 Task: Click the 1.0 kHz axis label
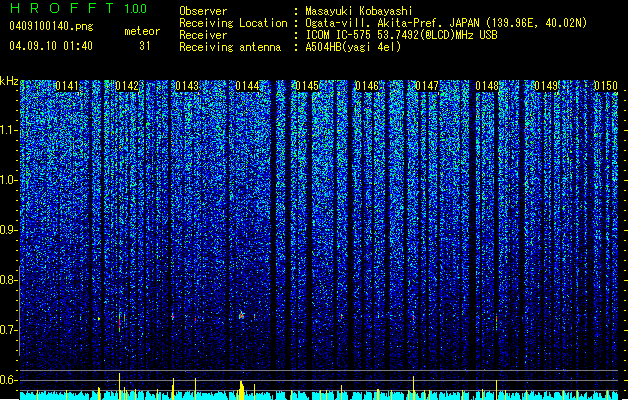[9, 181]
